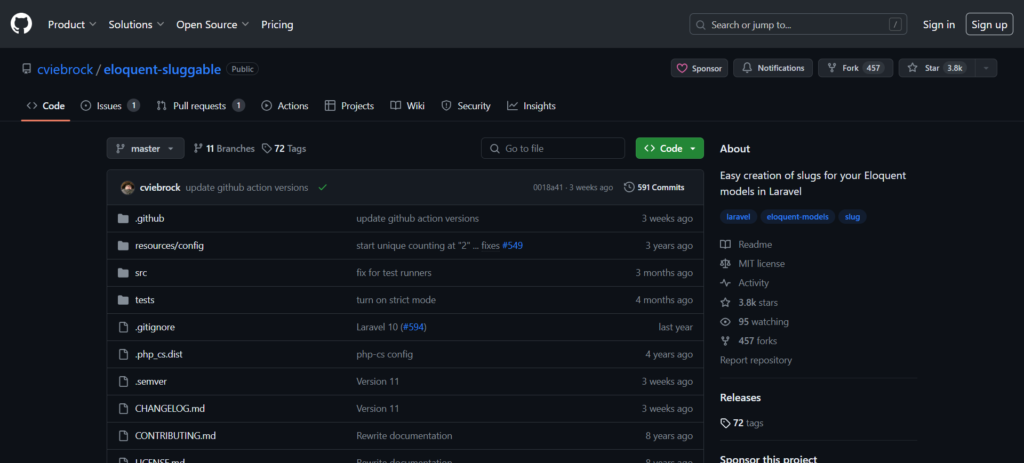Open the .github folder
The image size is (1024, 463).
pyautogui.click(x=149, y=218)
